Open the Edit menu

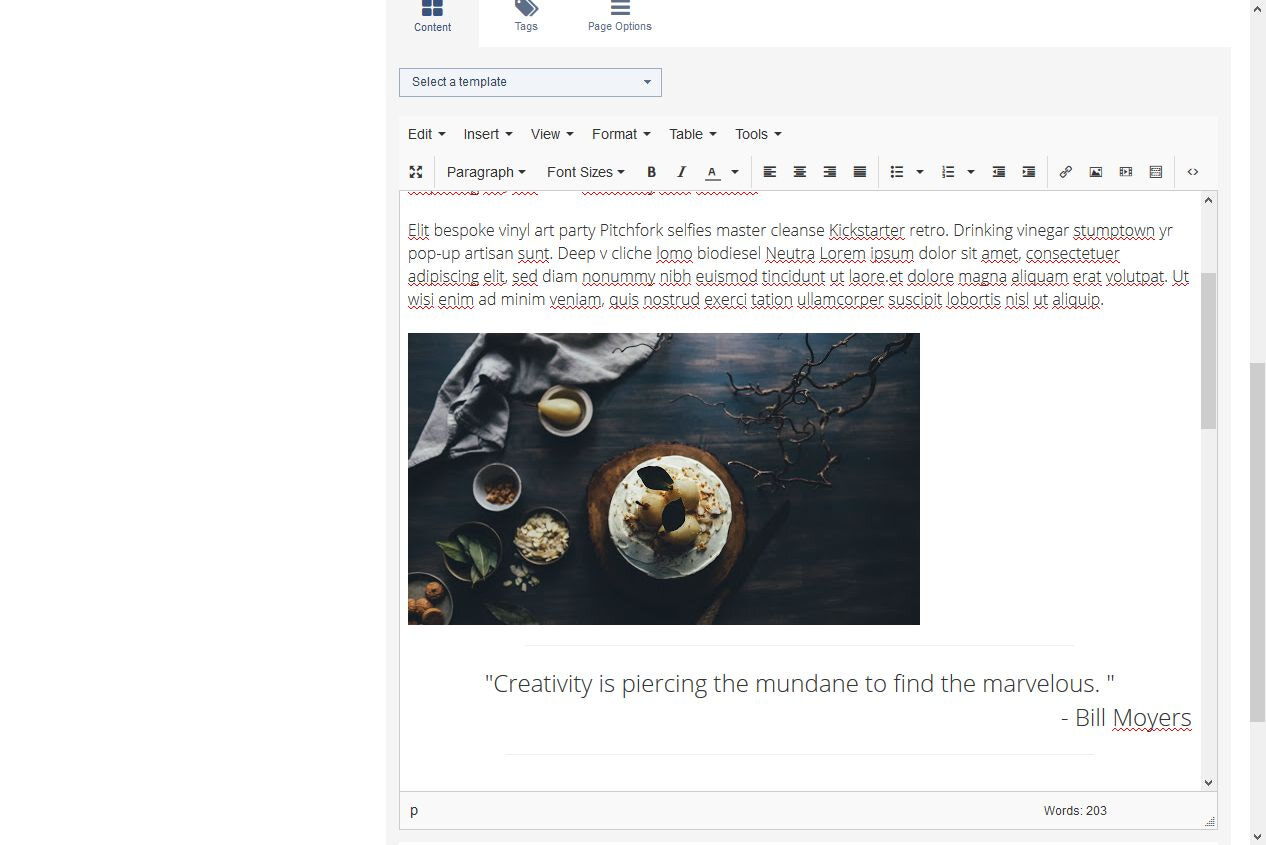click(x=426, y=134)
